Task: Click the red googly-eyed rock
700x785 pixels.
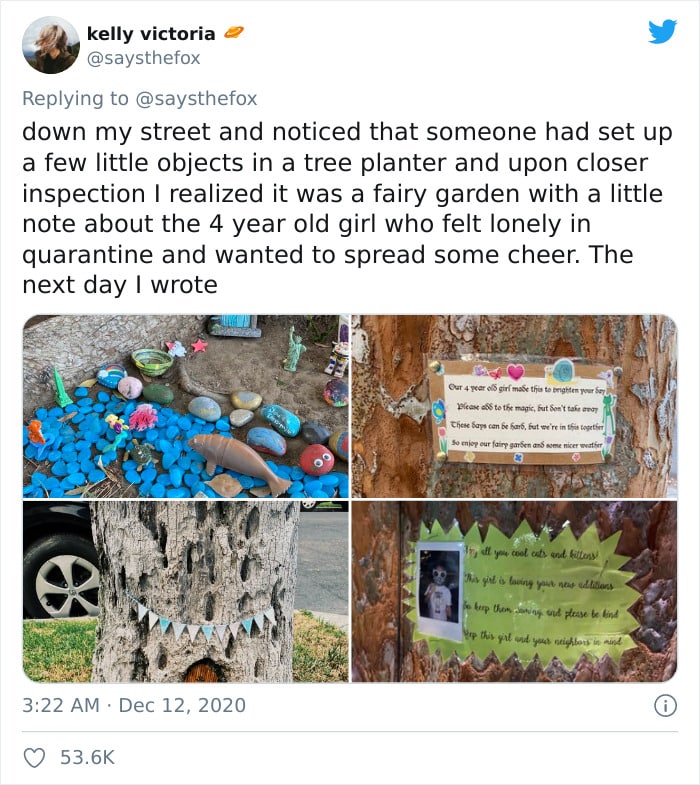Action: [x=316, y=459]
